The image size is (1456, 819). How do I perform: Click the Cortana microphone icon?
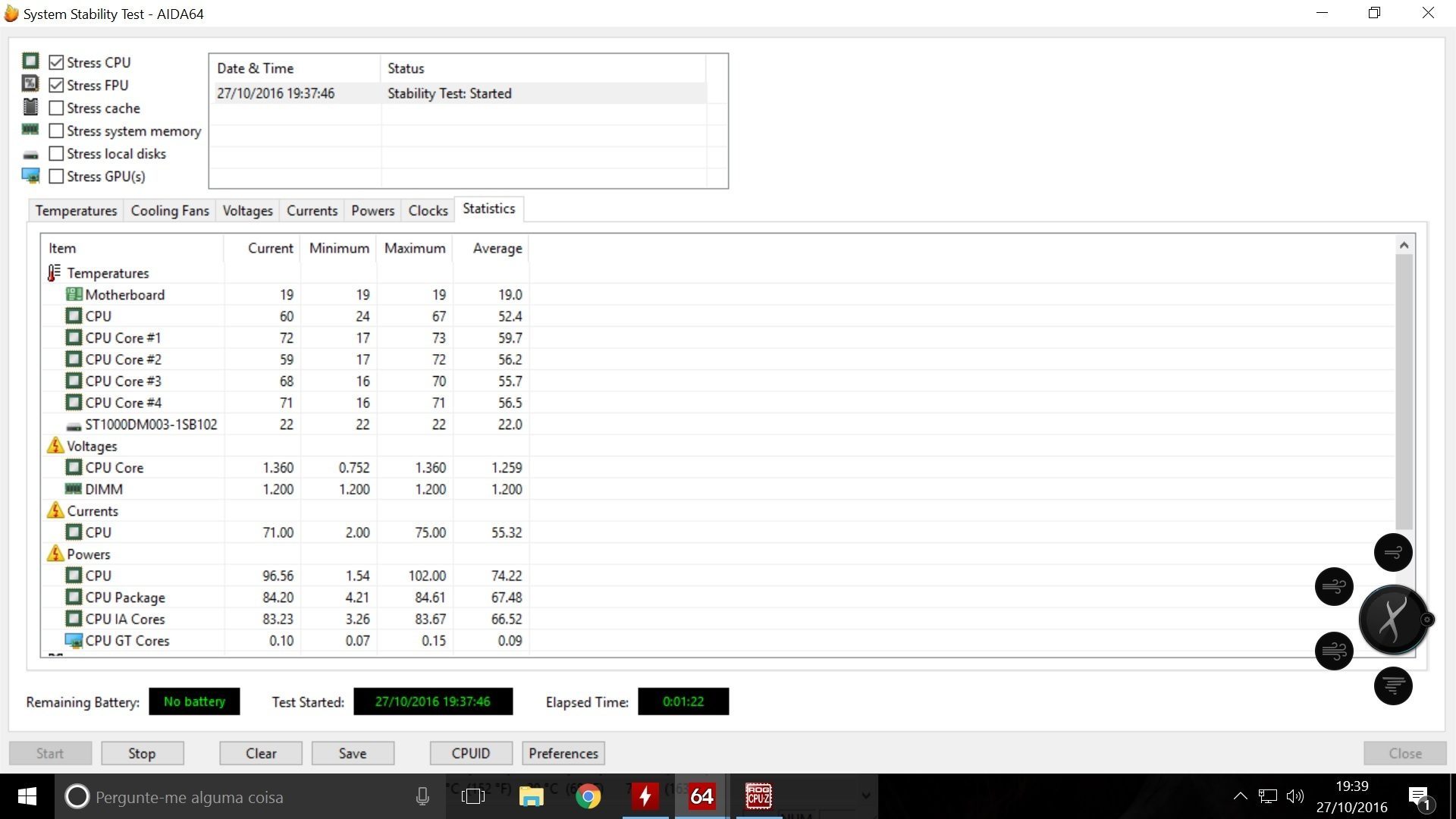pos(422,796)
